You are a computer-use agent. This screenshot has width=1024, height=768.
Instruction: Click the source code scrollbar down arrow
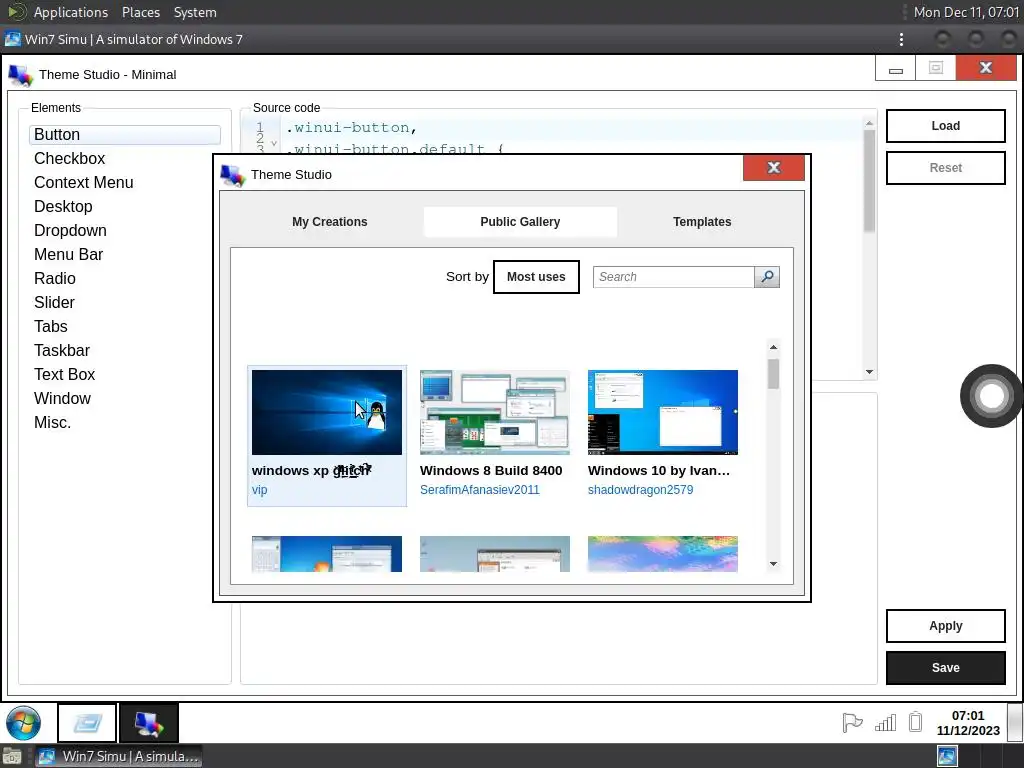coord(869,372)
